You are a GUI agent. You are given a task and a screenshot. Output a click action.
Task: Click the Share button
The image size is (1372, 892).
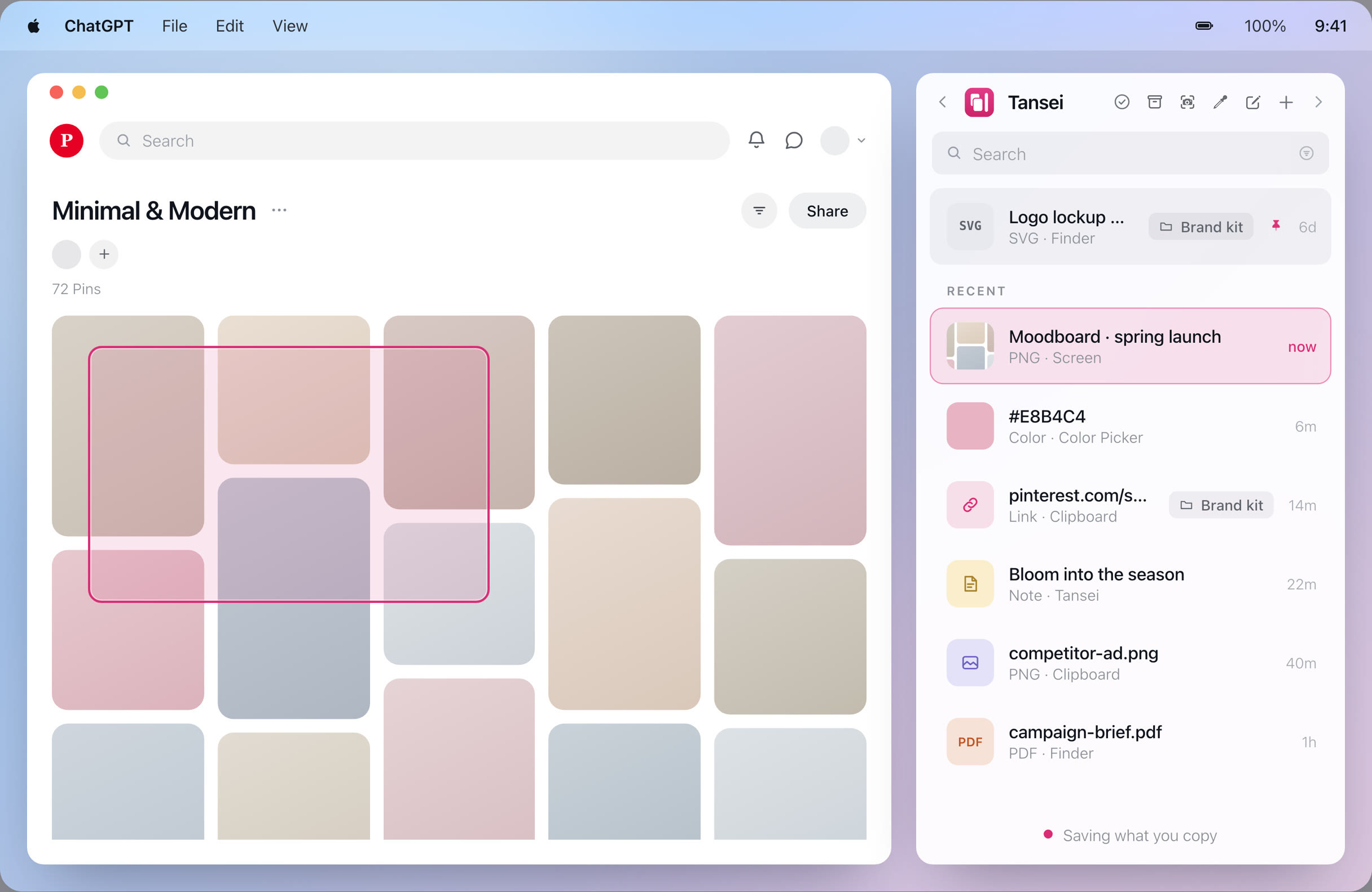point(826,211)
